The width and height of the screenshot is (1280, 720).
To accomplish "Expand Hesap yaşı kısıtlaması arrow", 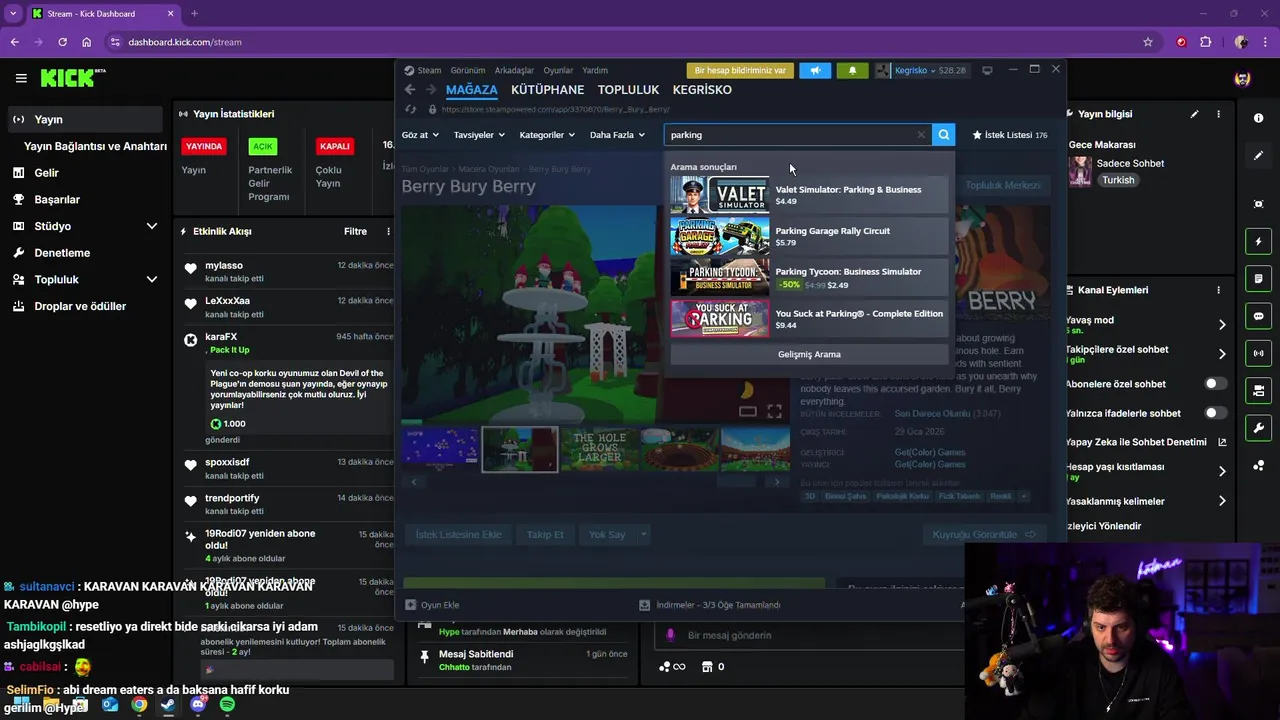I will [1222, 471].
